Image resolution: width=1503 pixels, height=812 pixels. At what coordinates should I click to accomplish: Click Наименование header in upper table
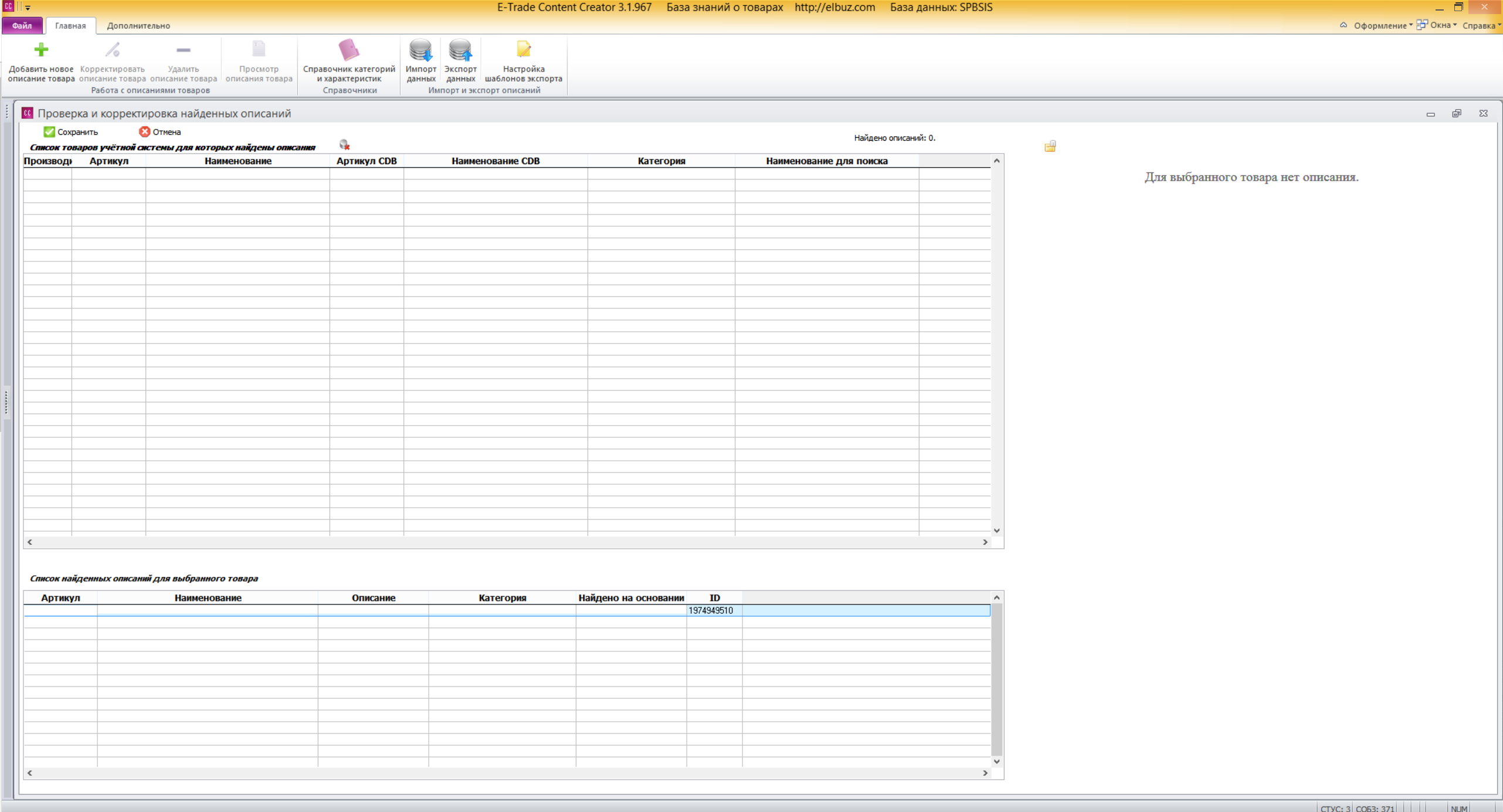pyautogui.click(x=238, y=161)
